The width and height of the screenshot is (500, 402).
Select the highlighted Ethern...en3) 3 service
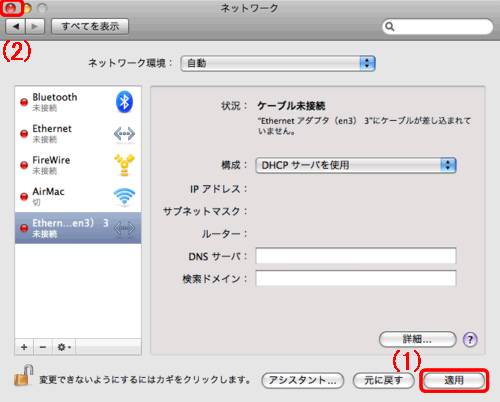78,228
